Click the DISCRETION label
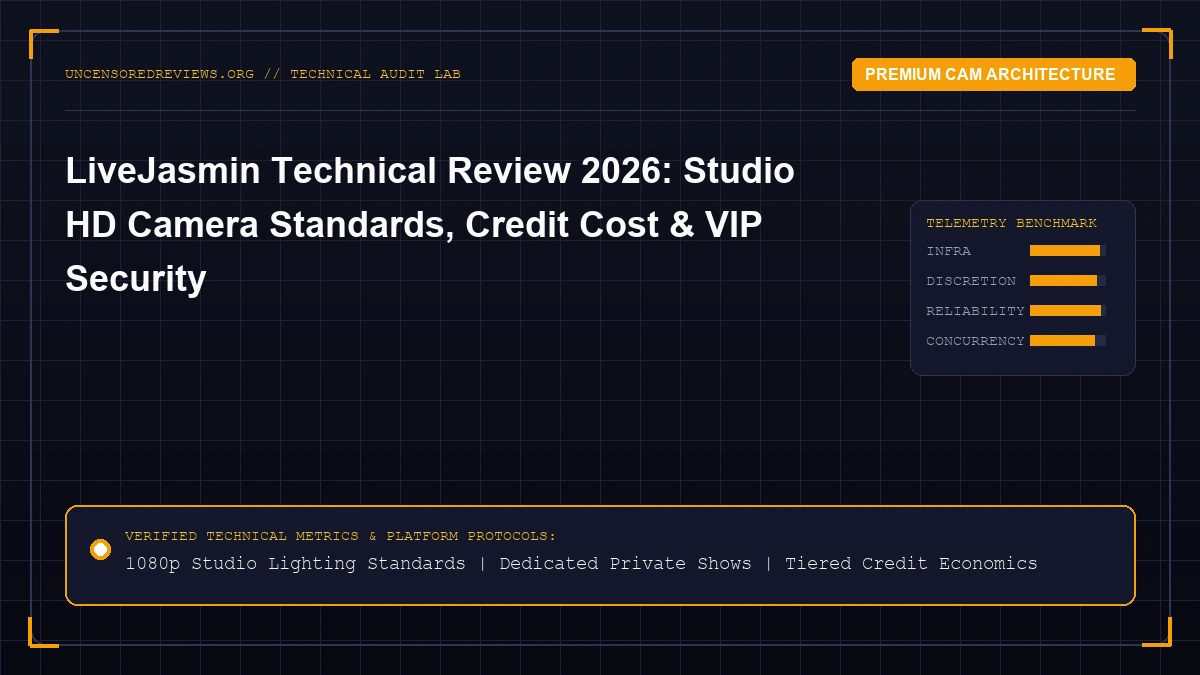Screen dimensions: 1200x675 (971, 281)
